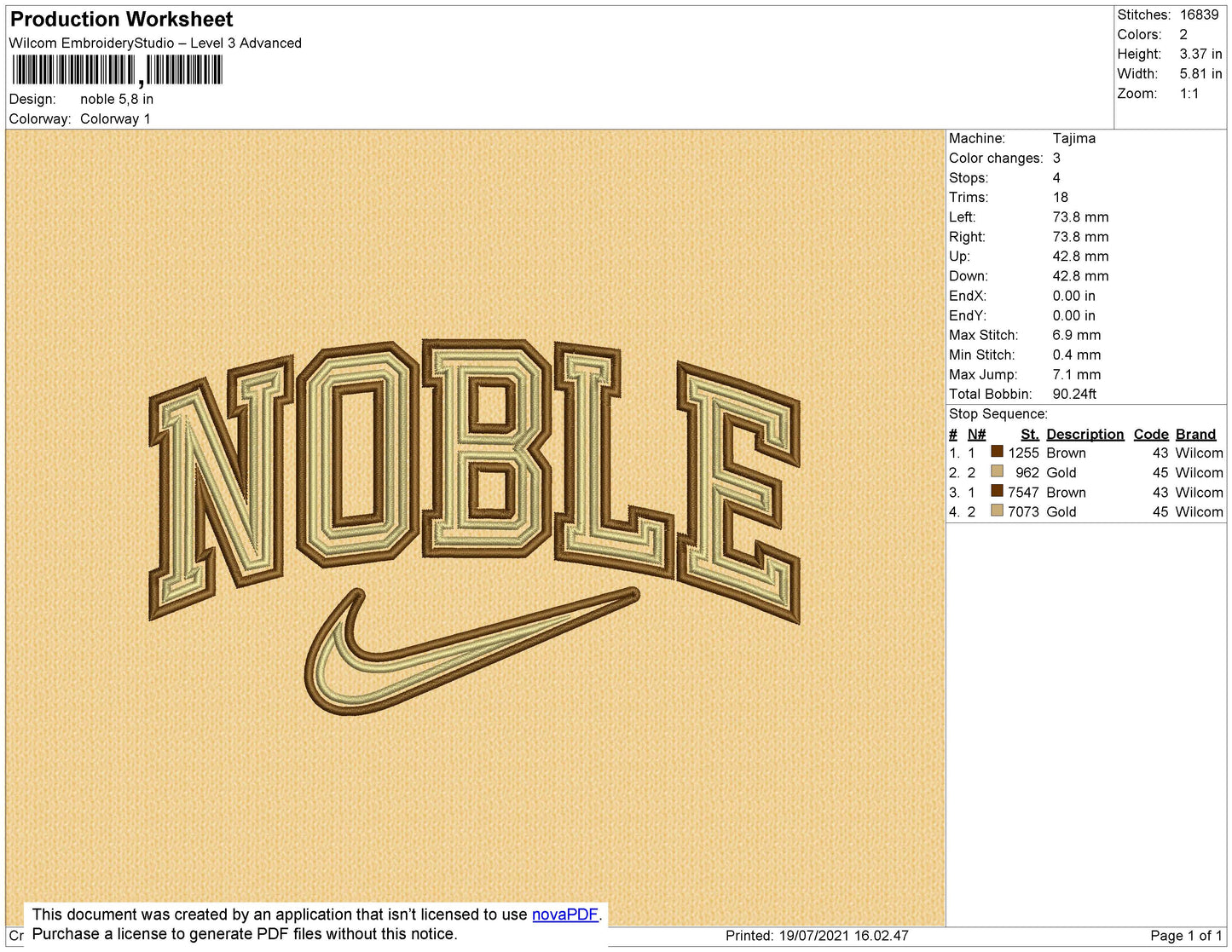
Task: Open the novaPDF link in the notice
Action: click(x=565, y=914)
